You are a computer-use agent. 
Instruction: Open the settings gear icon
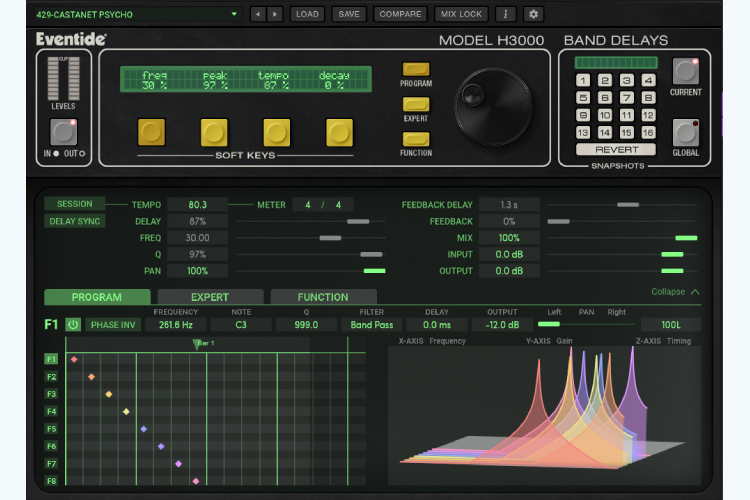(x=533, y=14)
